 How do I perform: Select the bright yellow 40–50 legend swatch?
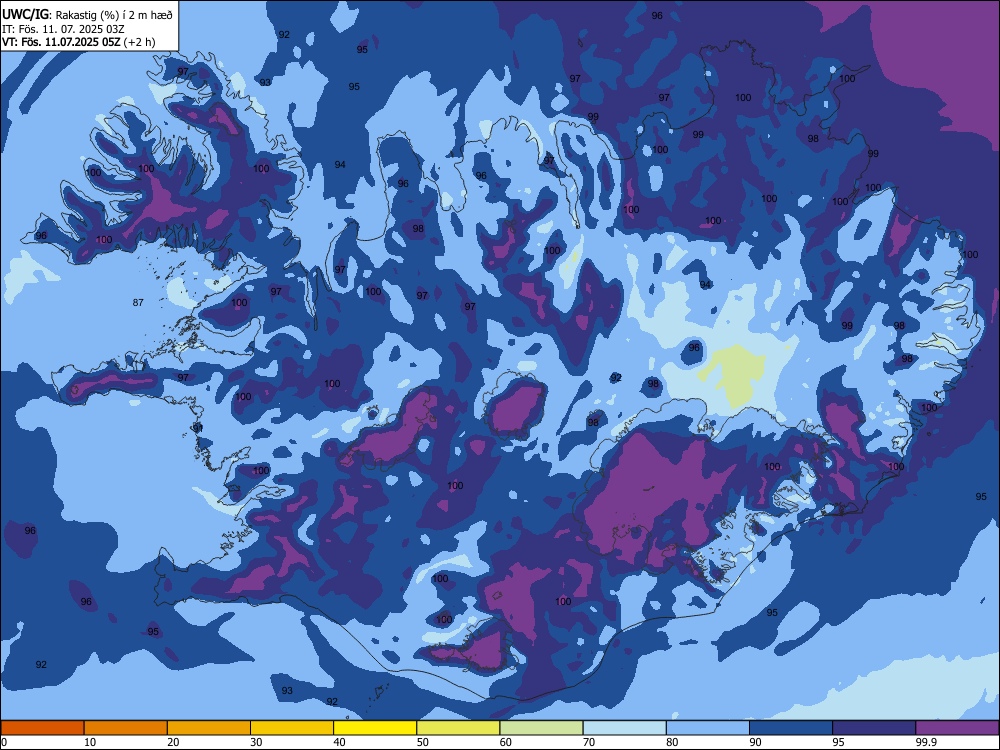tap(375, 728)
